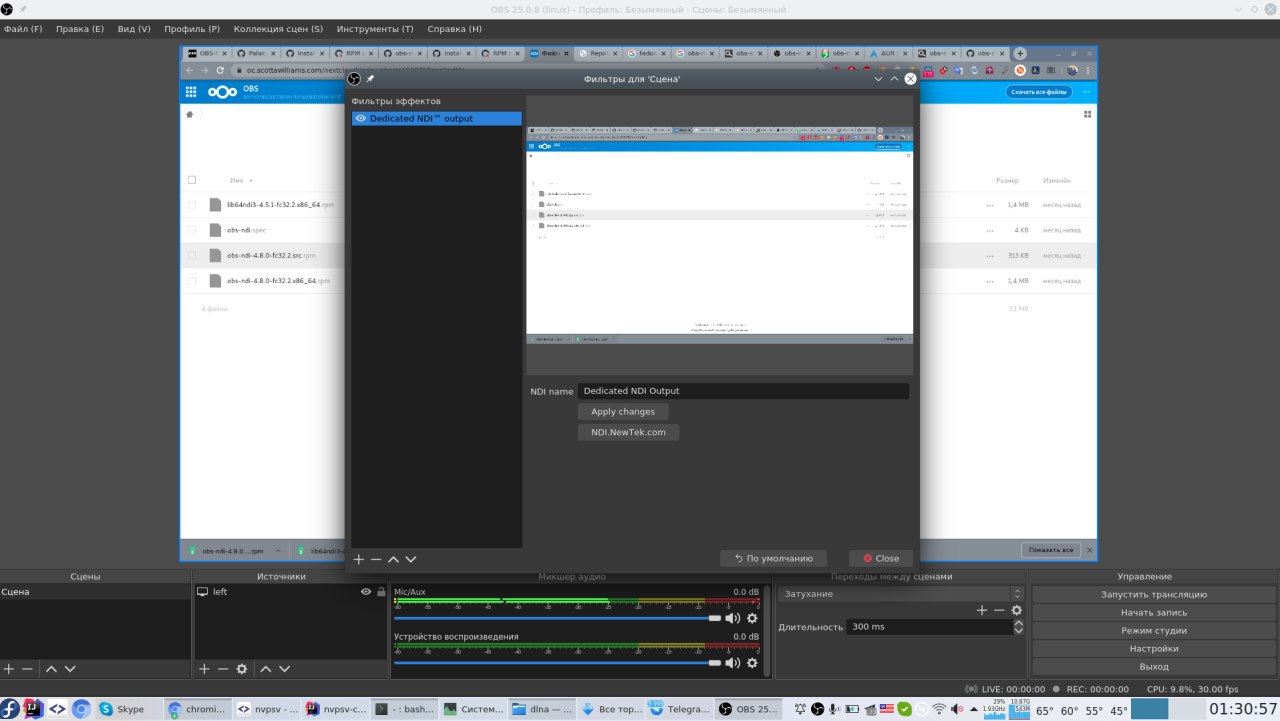Click Начать запись button
The image size is (1280, 721).
[x=1153, y=612]
